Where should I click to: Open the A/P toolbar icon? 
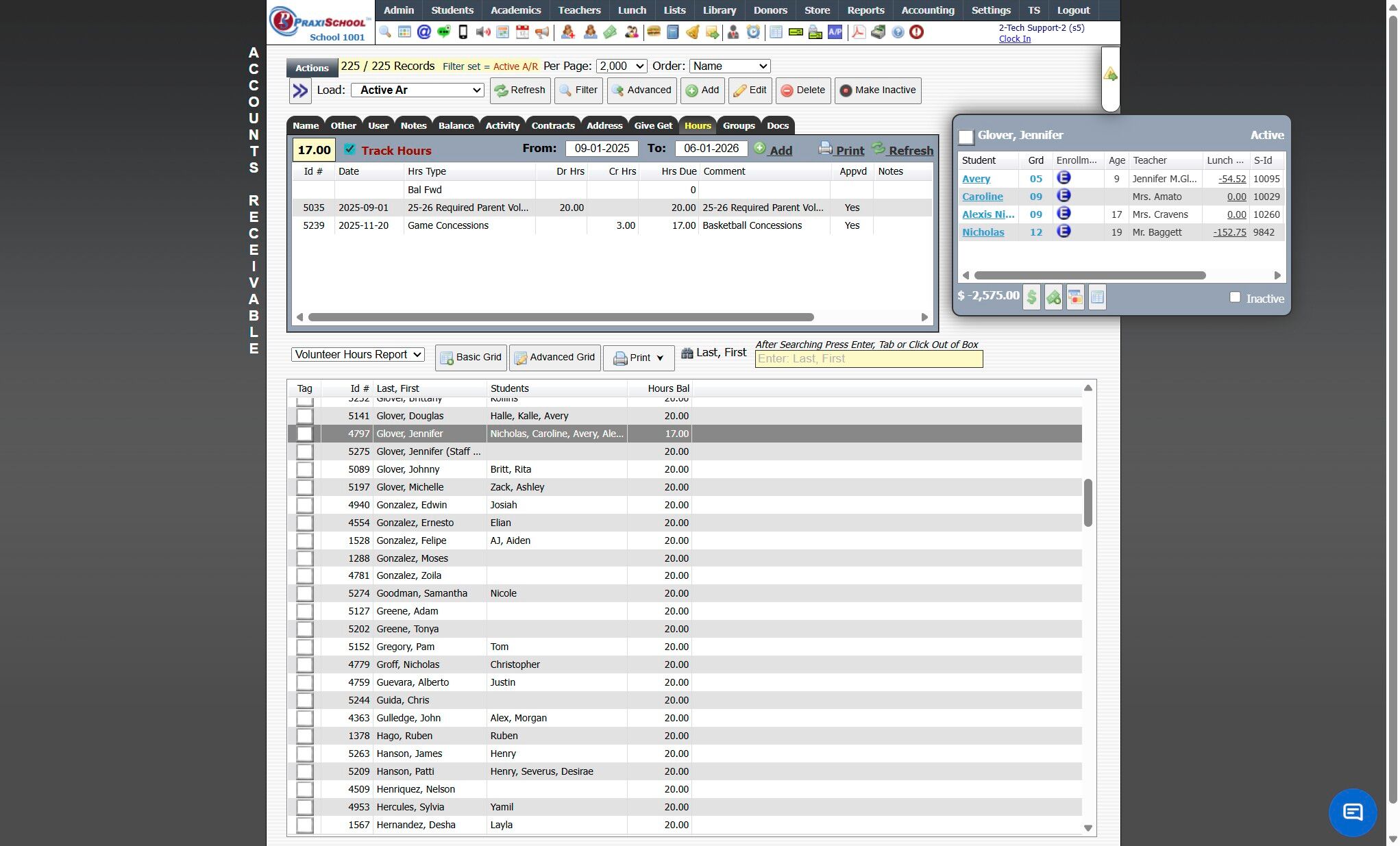835,32
